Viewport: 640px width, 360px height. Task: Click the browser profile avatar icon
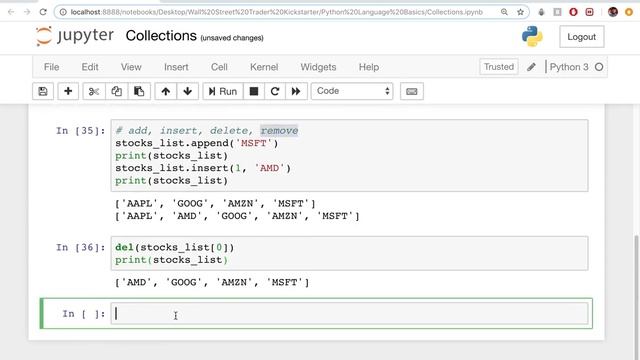click(613, 12)
